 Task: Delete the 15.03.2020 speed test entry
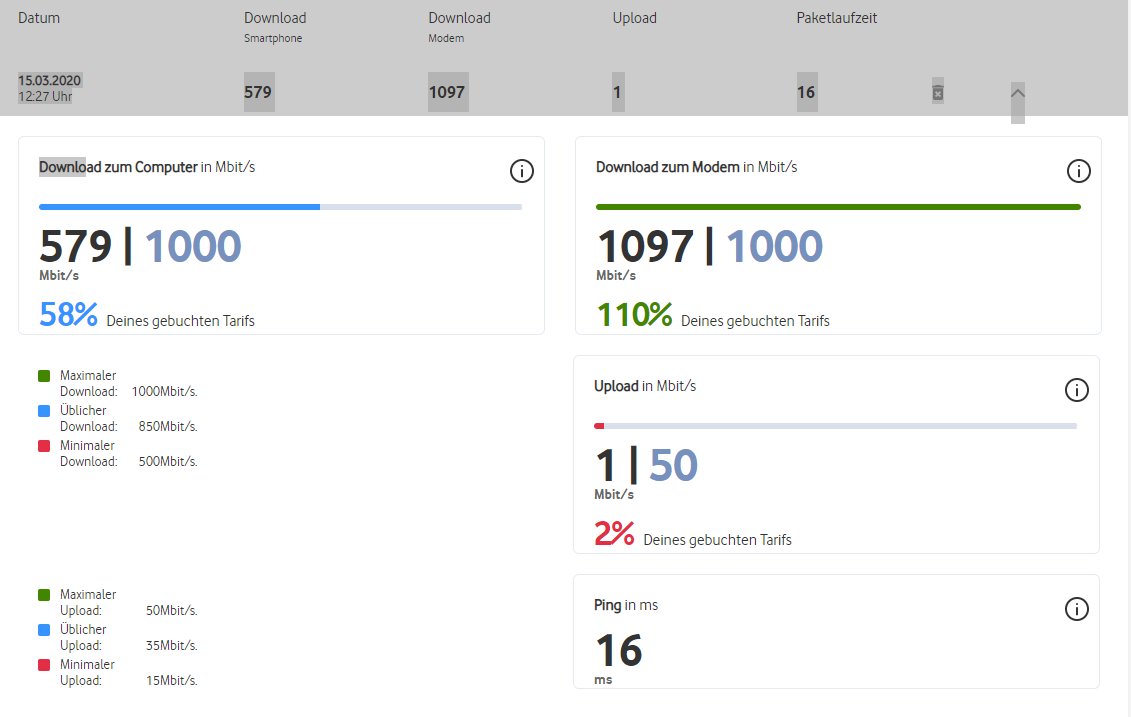938,92
